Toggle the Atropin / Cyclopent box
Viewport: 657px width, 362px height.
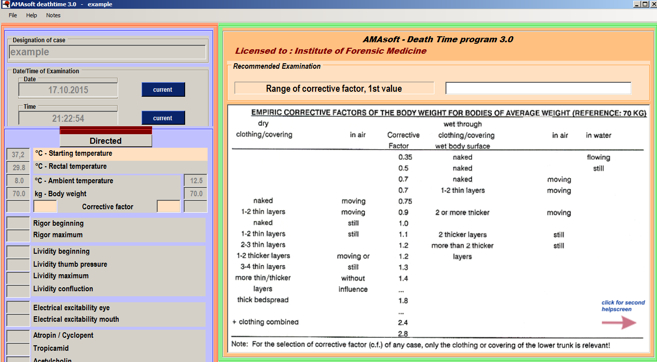[x=18, y=336]
